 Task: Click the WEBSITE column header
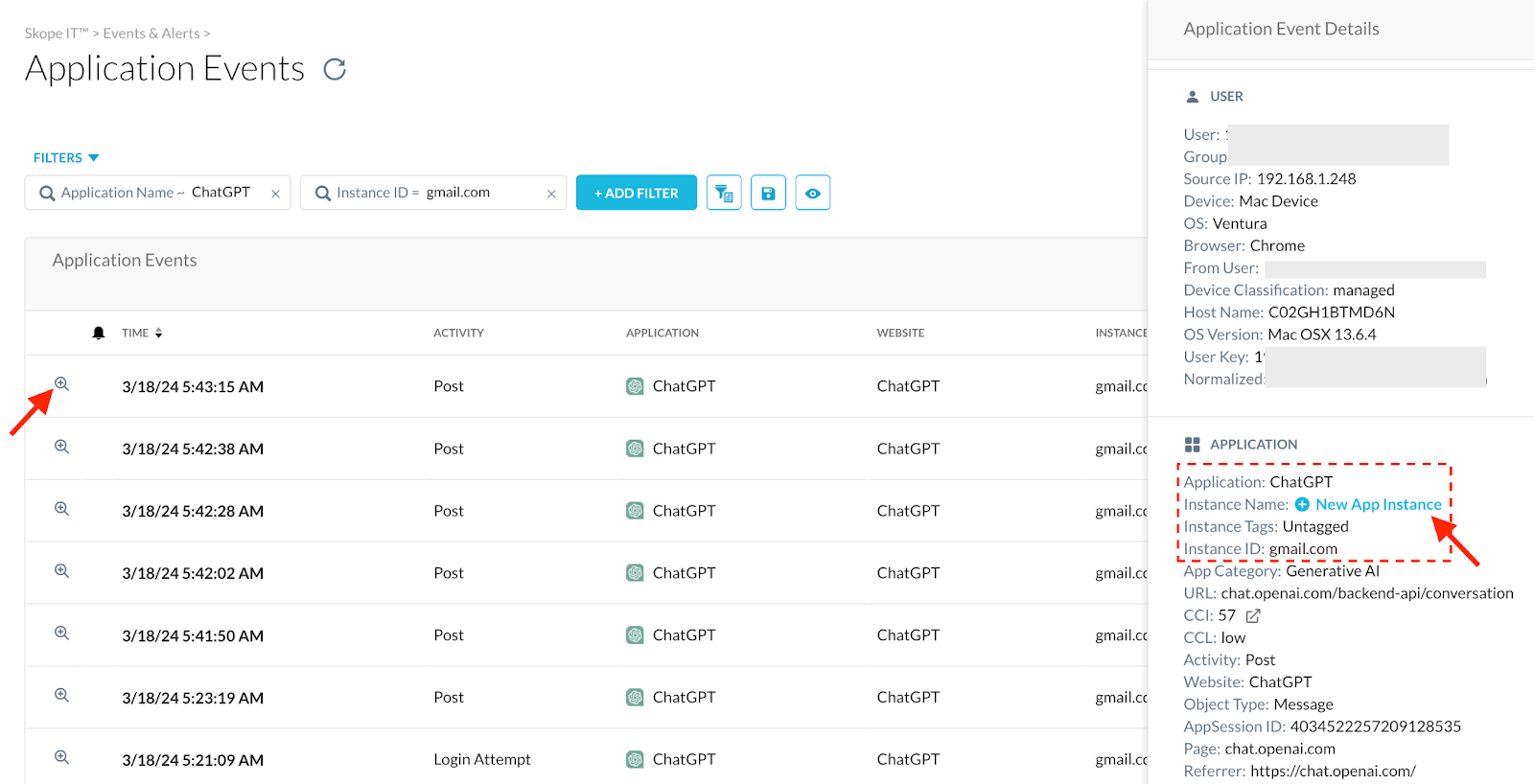pyautogui.click(x=900, y=333)
